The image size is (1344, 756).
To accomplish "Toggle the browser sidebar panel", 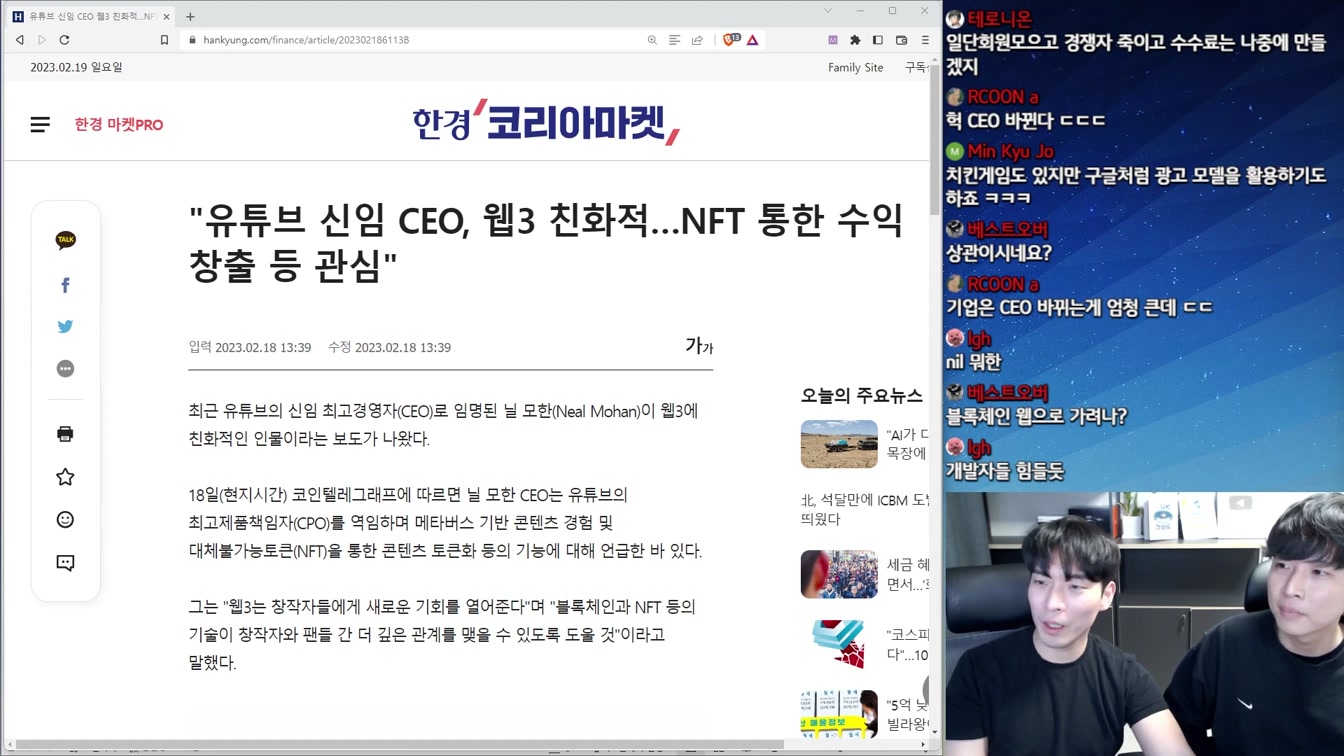I will pos(878,40).
